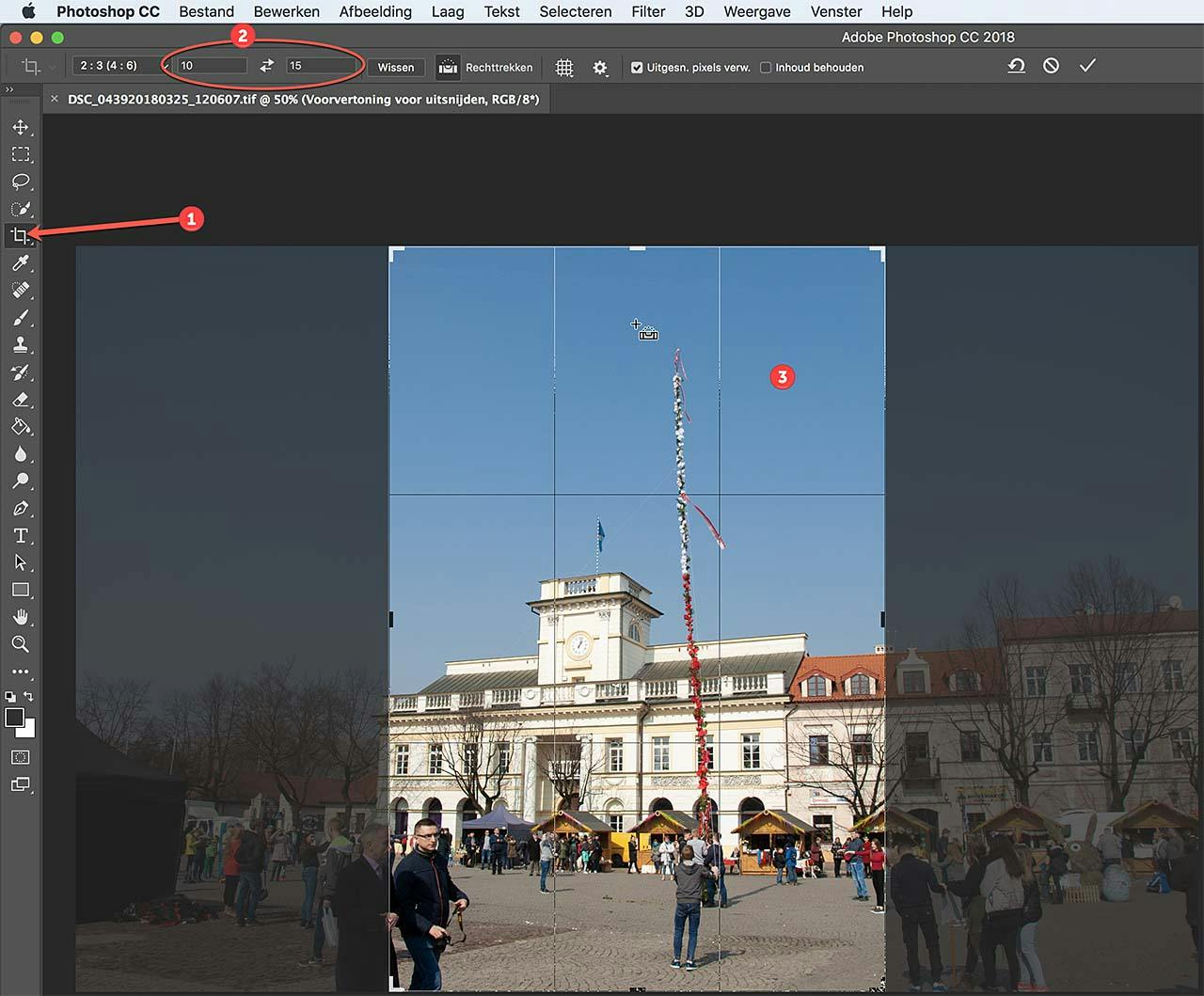Viewport: 1204px width, 996px height.
Task: Reset default foreground and background colors
Action: point(10,697)
